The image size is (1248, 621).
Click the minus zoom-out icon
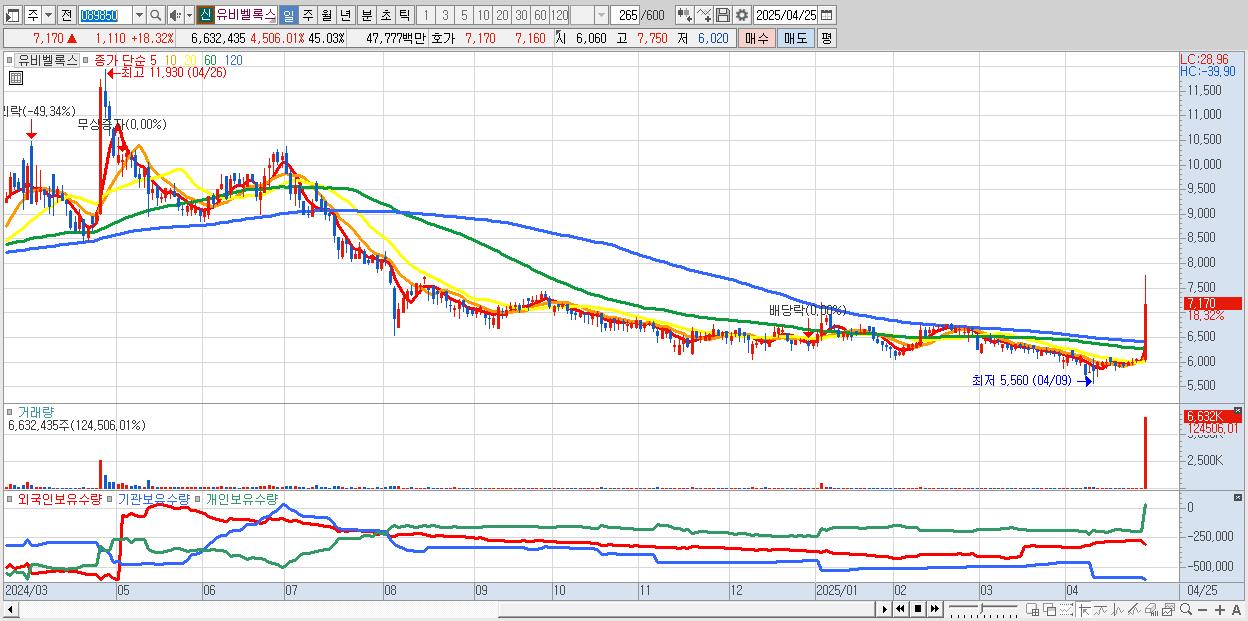(x=1203, y=610)
